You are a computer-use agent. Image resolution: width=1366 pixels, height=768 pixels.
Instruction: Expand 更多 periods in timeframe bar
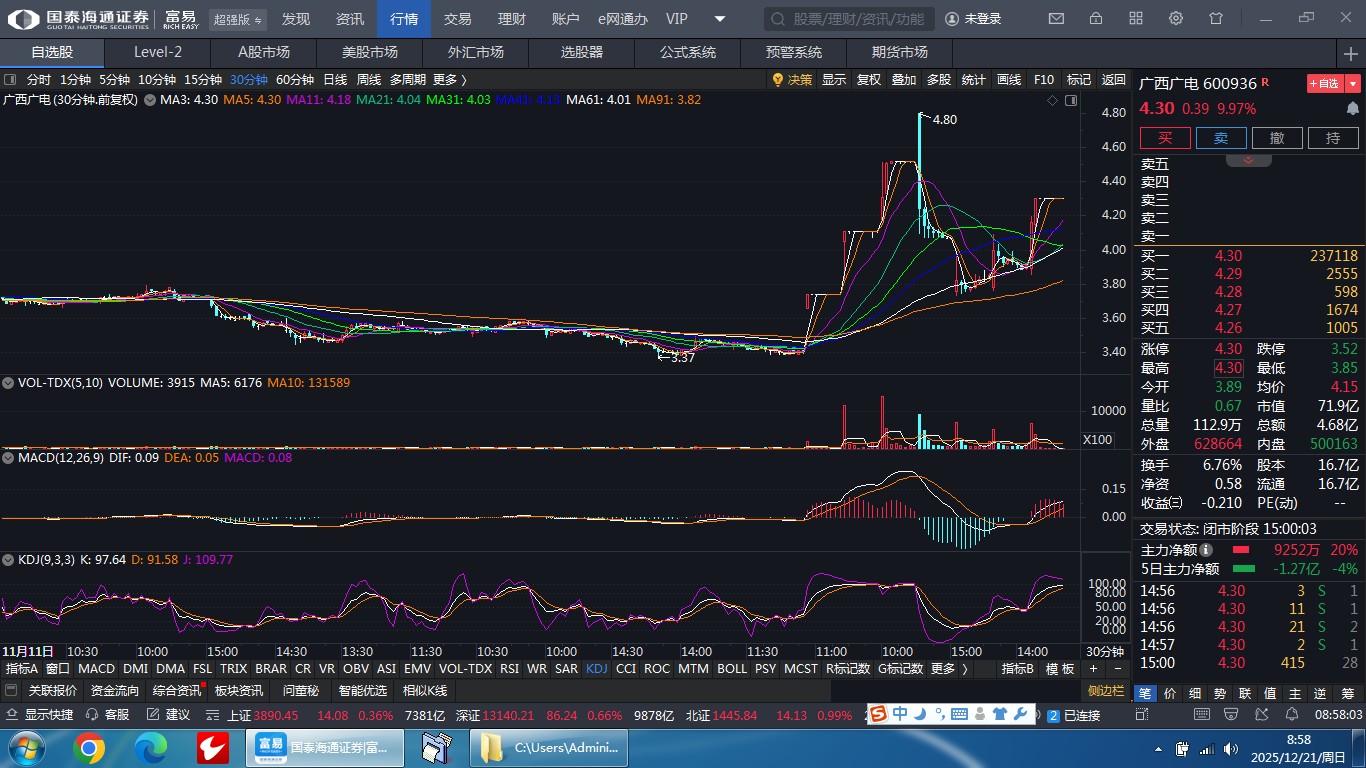coord(449,80)
